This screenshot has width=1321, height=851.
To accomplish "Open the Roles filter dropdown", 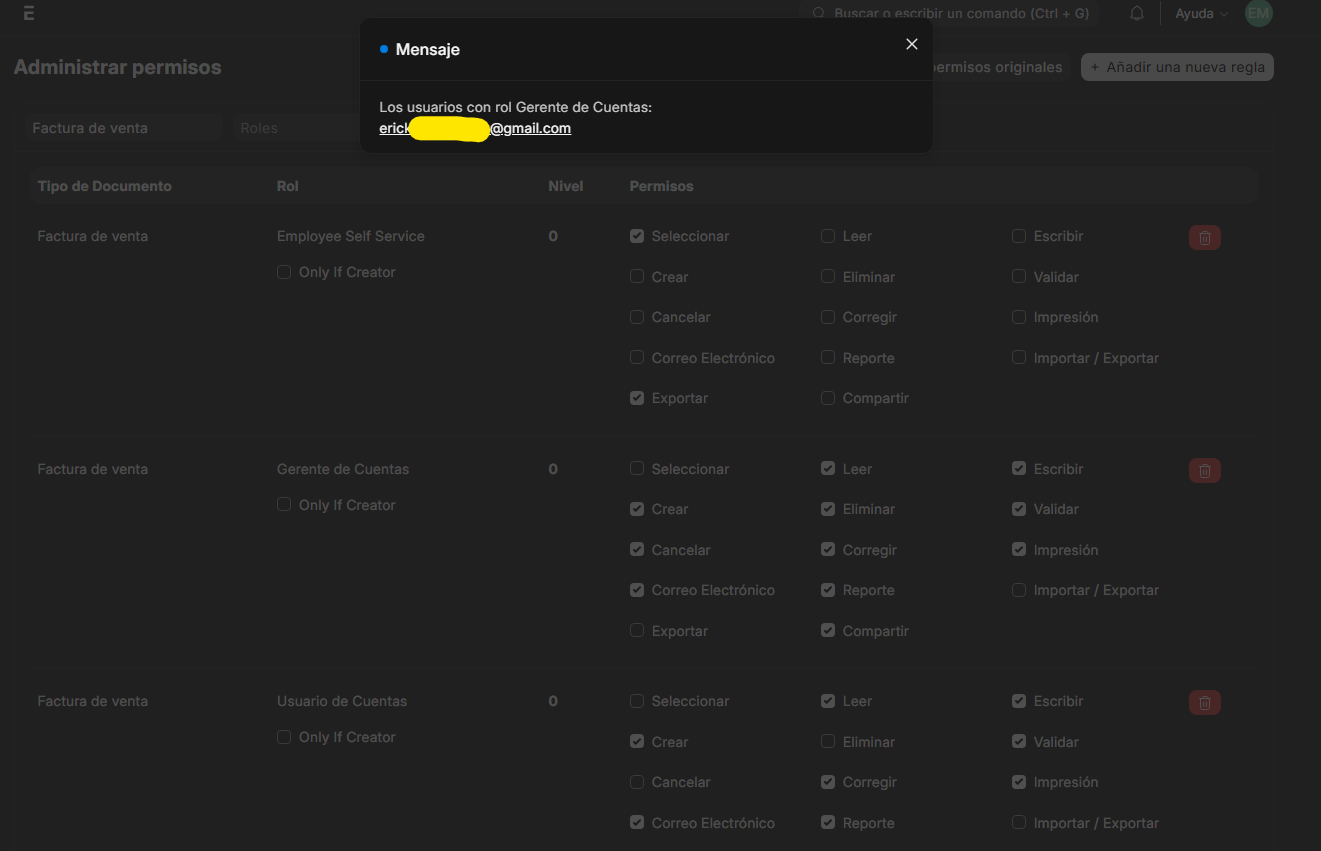I will tap(295, 128).
